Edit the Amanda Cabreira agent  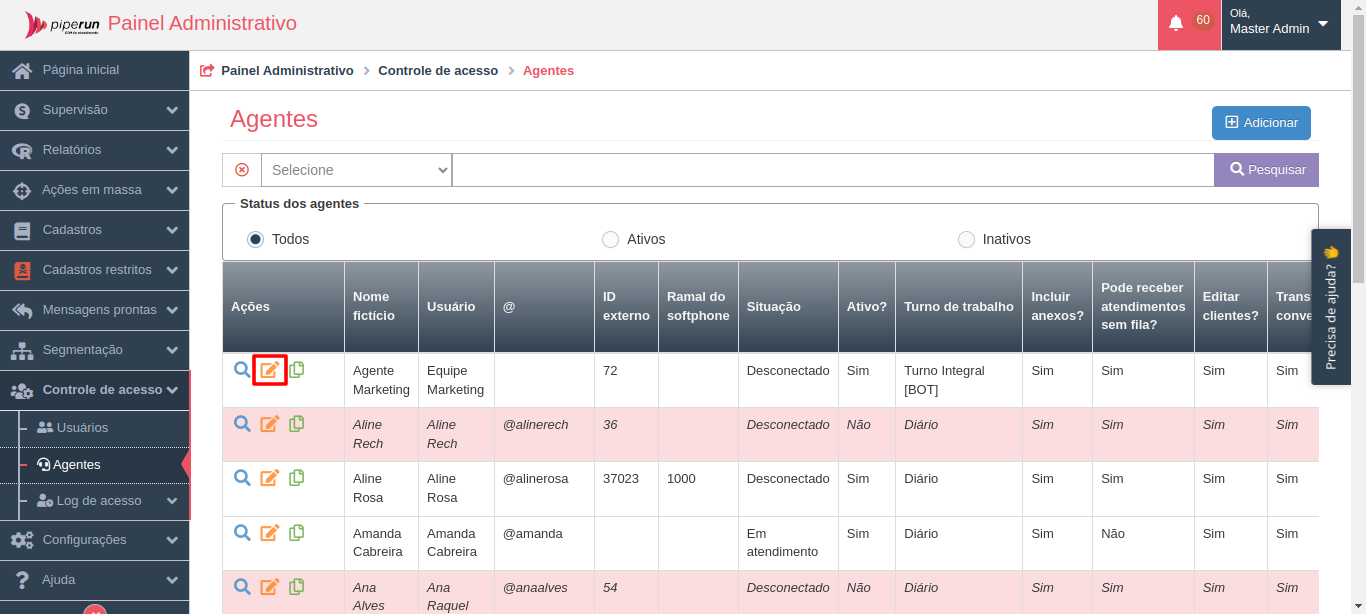pos(270,533)
